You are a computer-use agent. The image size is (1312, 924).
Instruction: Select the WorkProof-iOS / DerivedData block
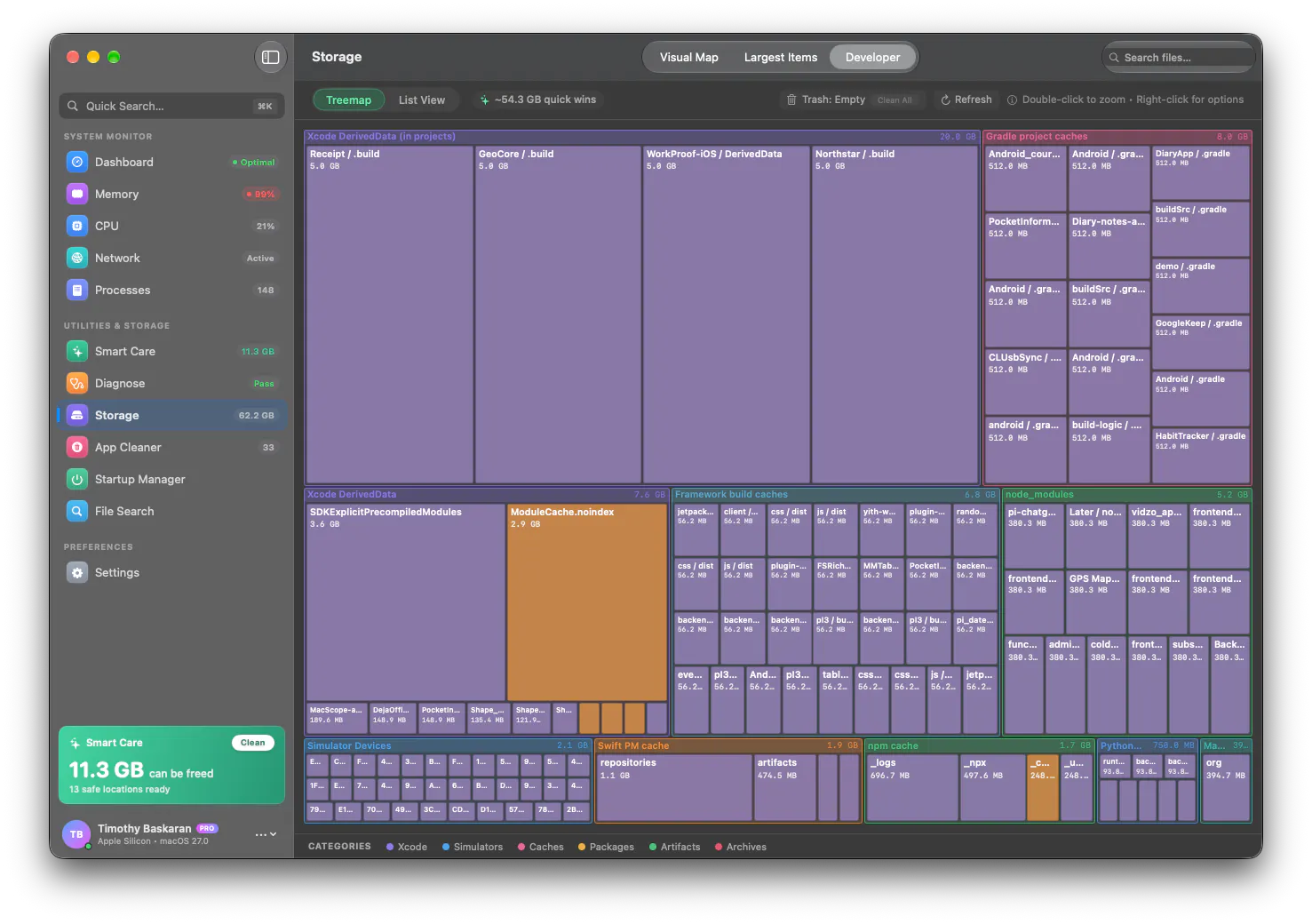click(727, 315)
